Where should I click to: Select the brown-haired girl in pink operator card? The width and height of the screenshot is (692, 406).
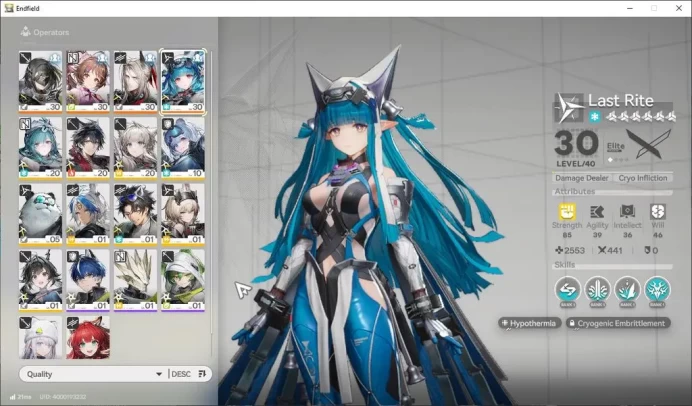(88, 81)
